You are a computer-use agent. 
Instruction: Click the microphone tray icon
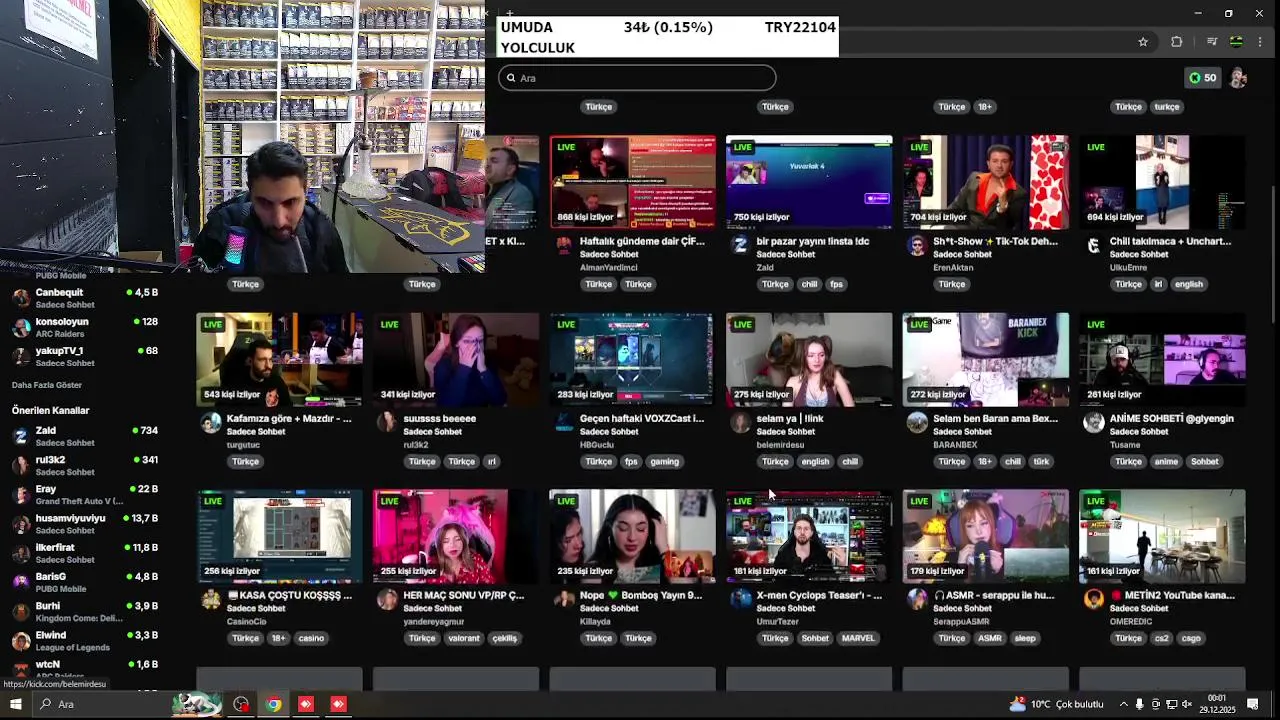1139,704
